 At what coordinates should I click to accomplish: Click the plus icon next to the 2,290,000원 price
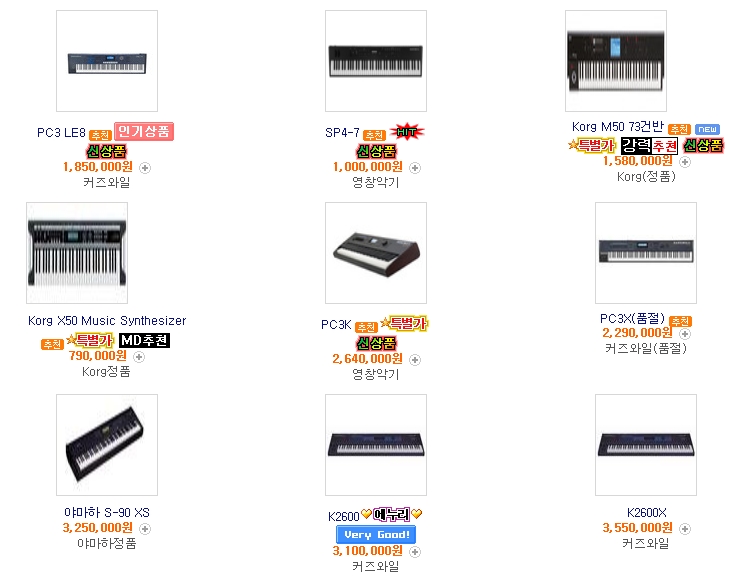[684, 334]
